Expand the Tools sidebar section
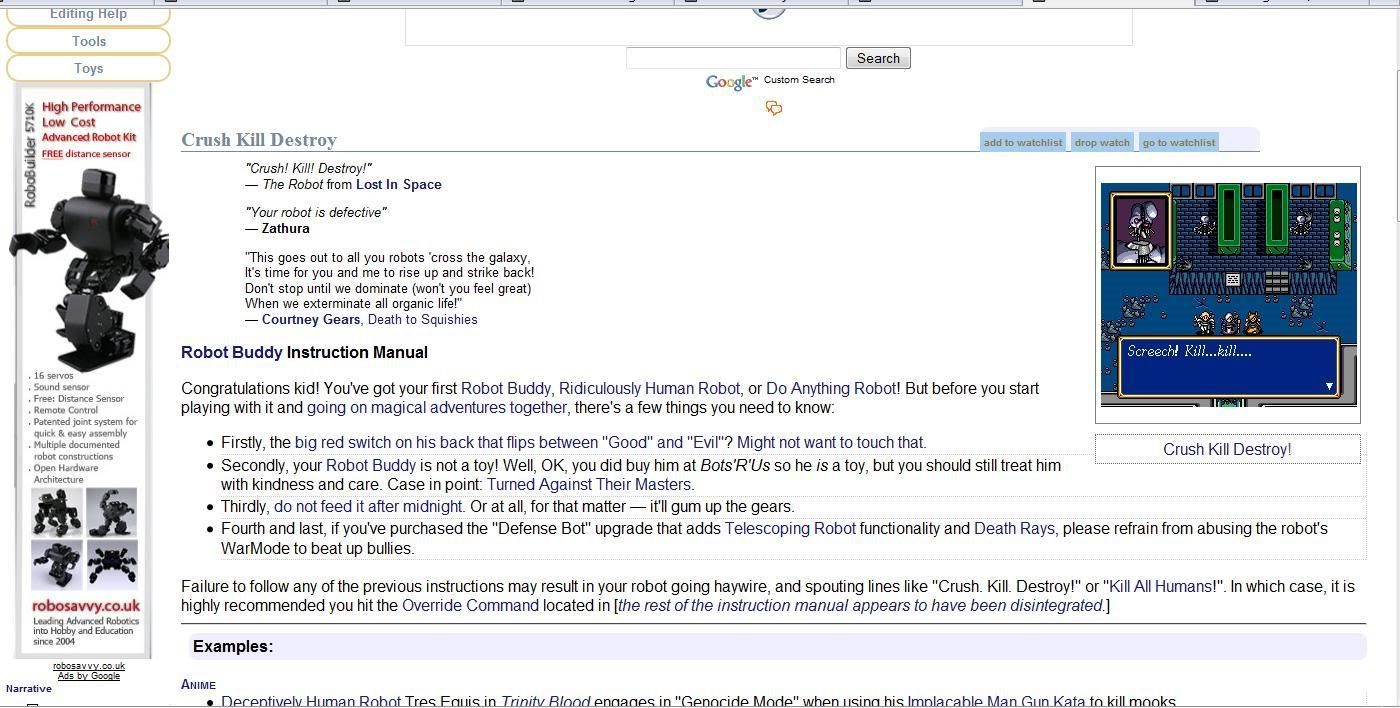The height and width of the screenshot is (708, 1400). tap(88, 41)
